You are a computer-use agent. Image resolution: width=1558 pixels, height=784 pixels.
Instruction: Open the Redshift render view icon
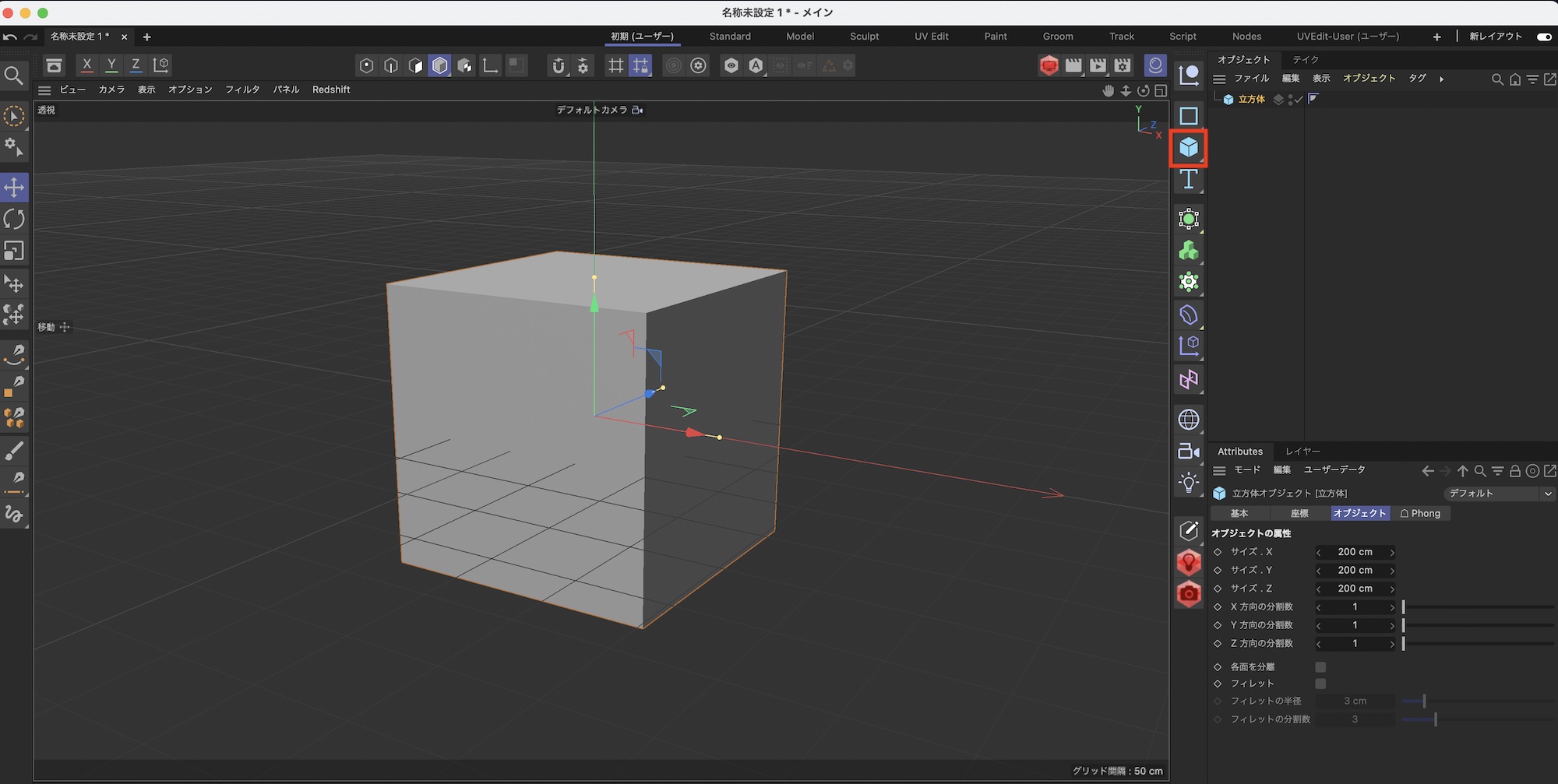[1049, 66]
